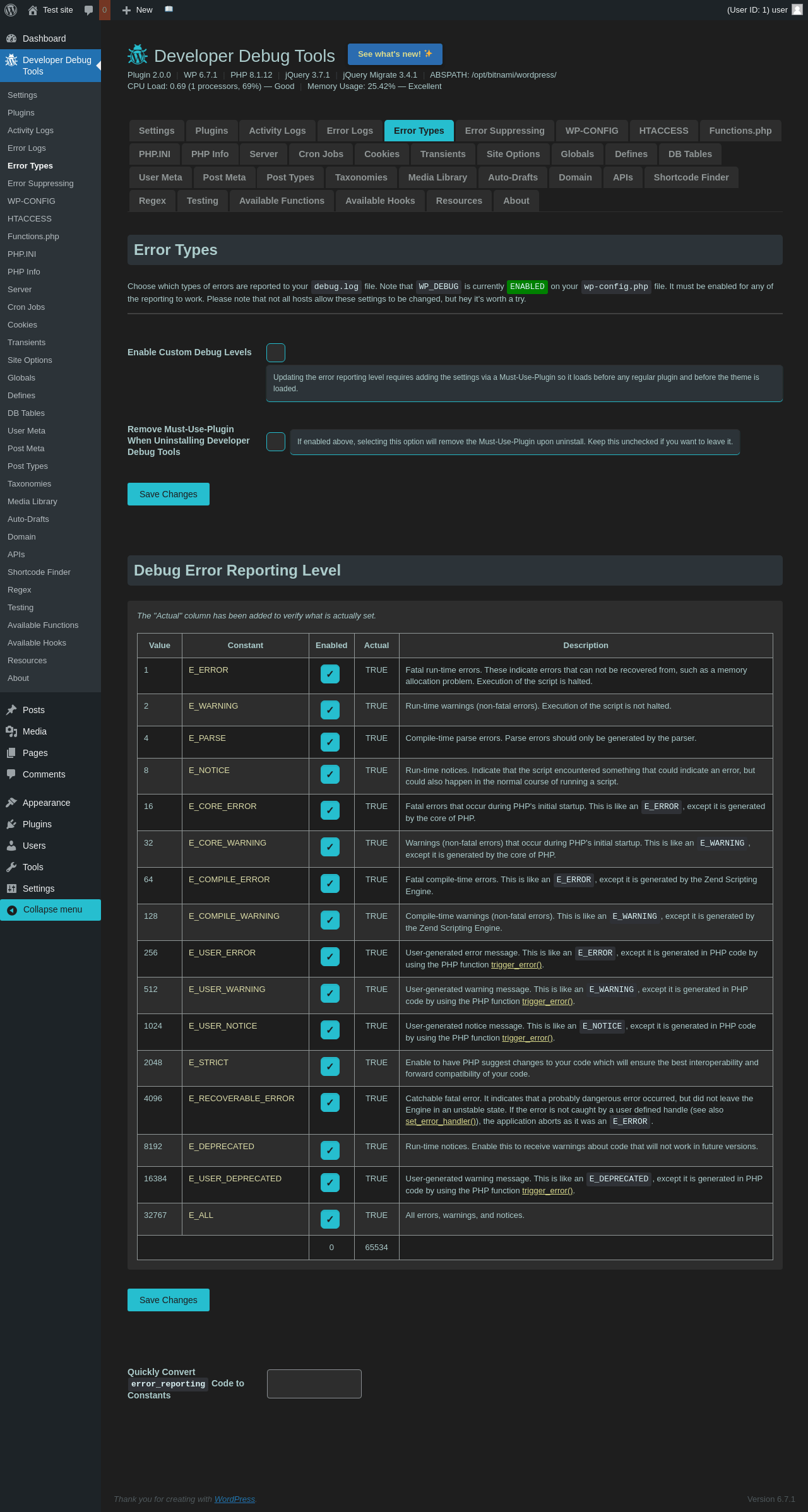The width and height of the screenshot is (808, 1512).
Task: Toggle Remove Must-Use-Plugin on uninstall checkbox
Action: [x=276, y=442]
